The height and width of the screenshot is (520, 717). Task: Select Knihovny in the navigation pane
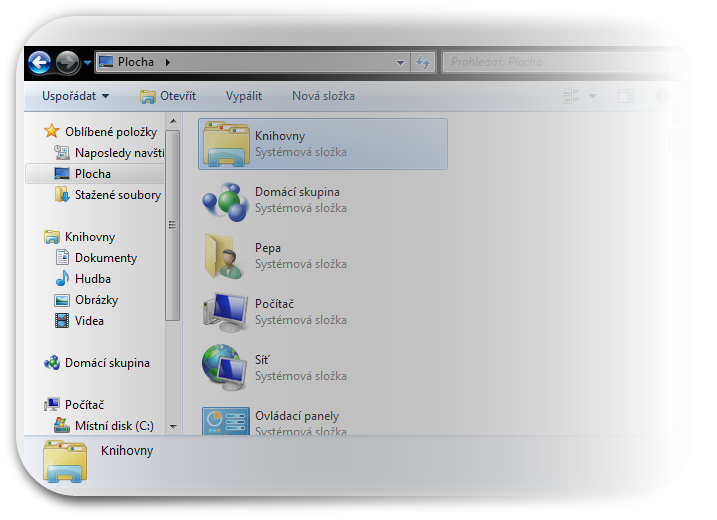pyautogui.click(x=90, y=237)
